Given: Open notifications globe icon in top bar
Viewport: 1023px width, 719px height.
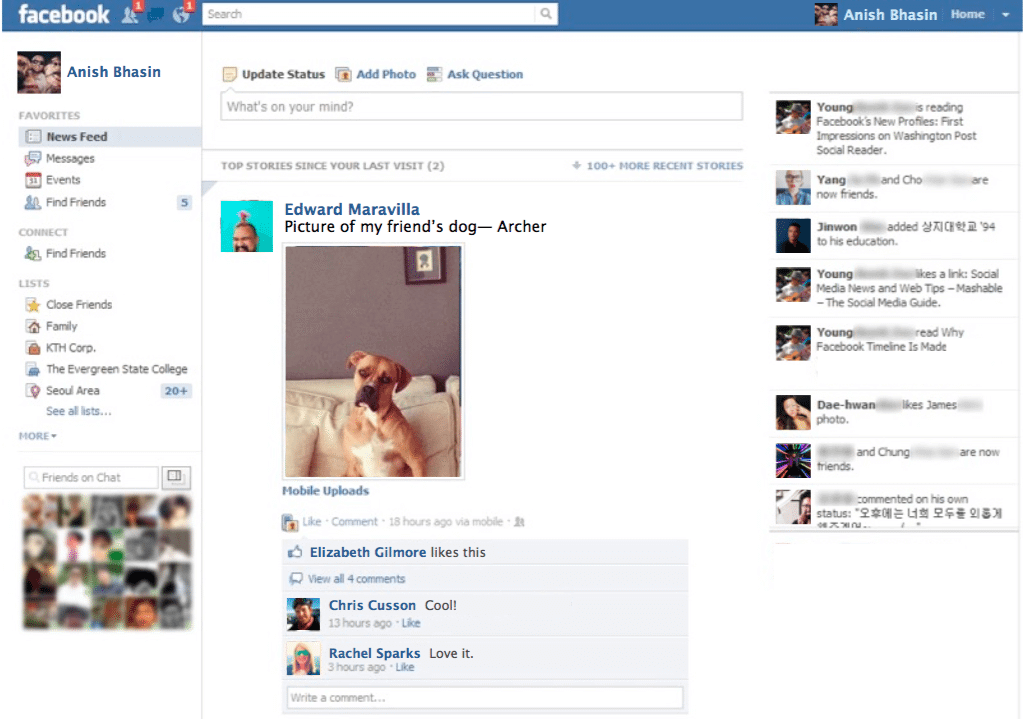Looking at the screenshot, I should point(181,14).
